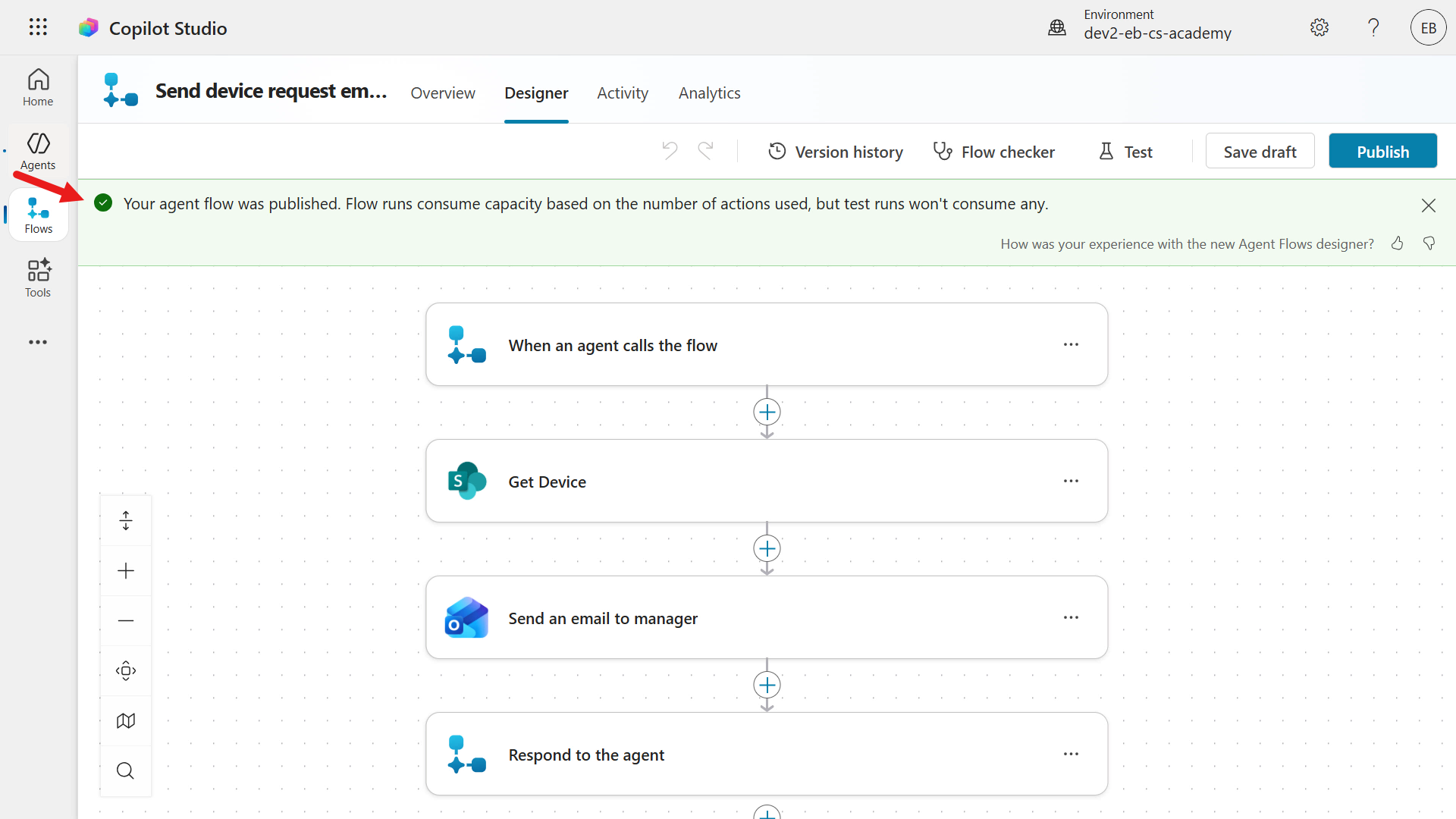Switch to the Analytics tab
The image size is (1456, 819).
[x=709, y=93]
